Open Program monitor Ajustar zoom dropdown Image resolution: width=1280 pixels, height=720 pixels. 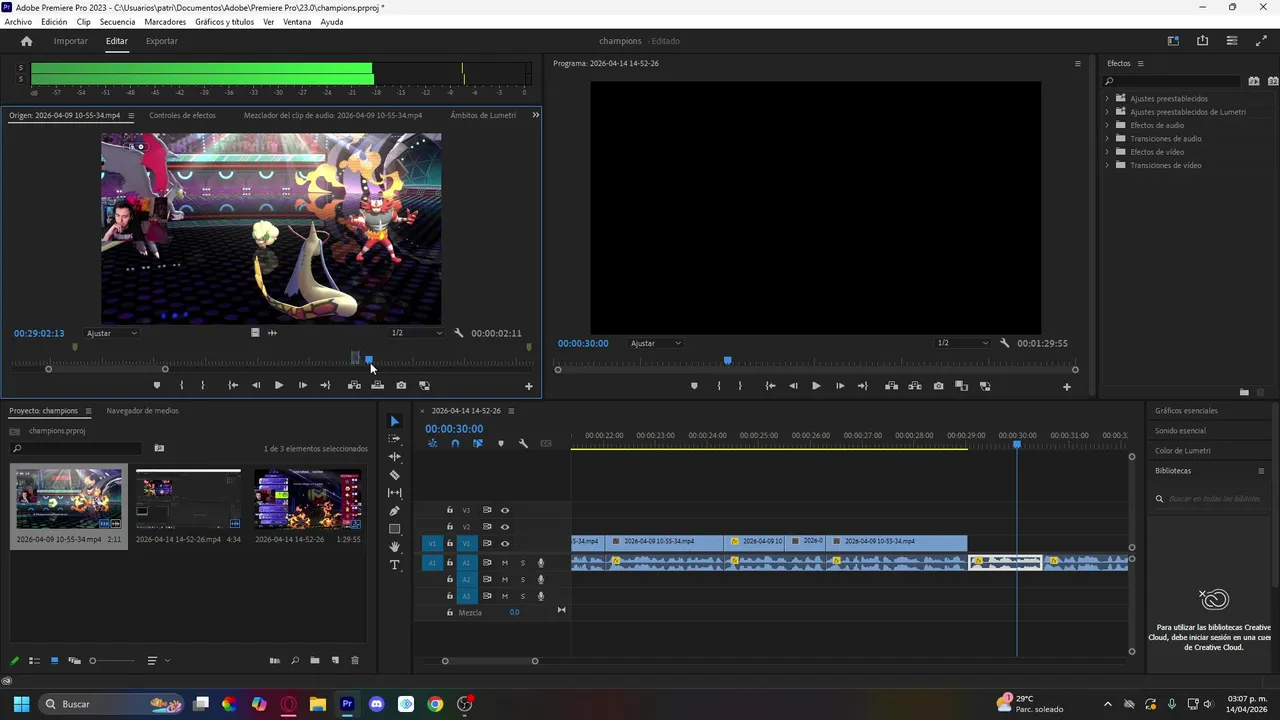[656, 343]
